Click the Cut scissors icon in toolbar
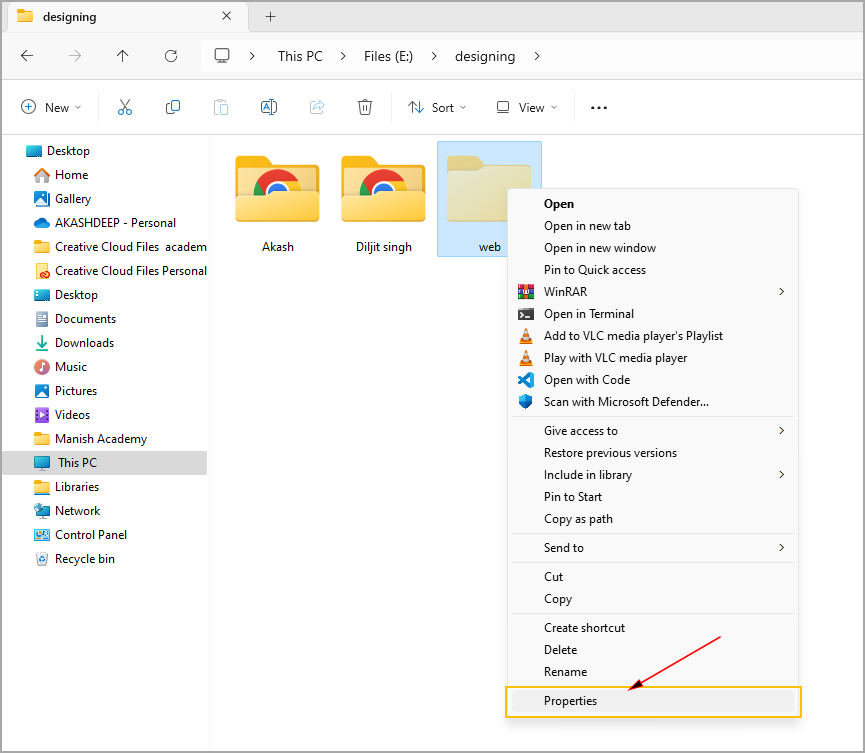 [x=125, y=107]
